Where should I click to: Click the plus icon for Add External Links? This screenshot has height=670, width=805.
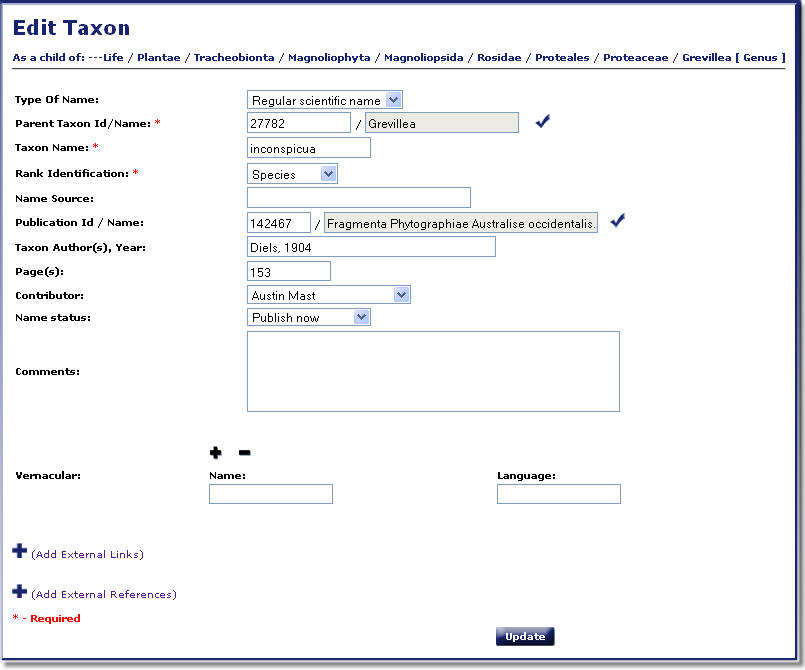(x=19, y=551)
